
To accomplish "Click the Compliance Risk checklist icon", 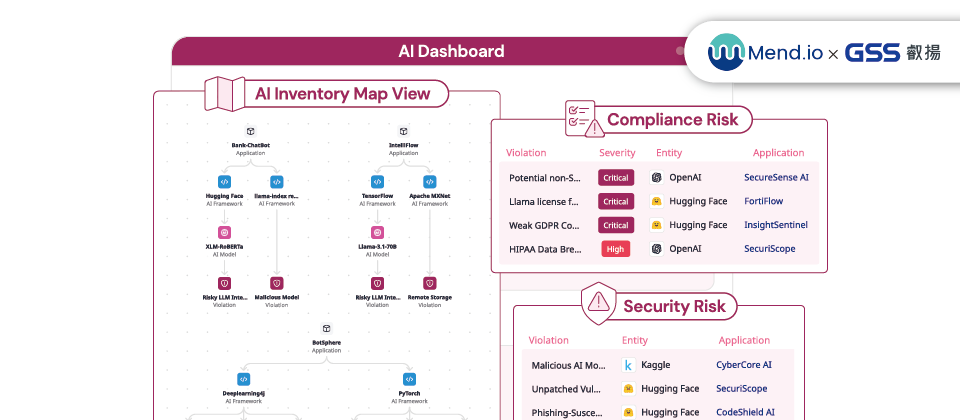I will tap(584, 119).
